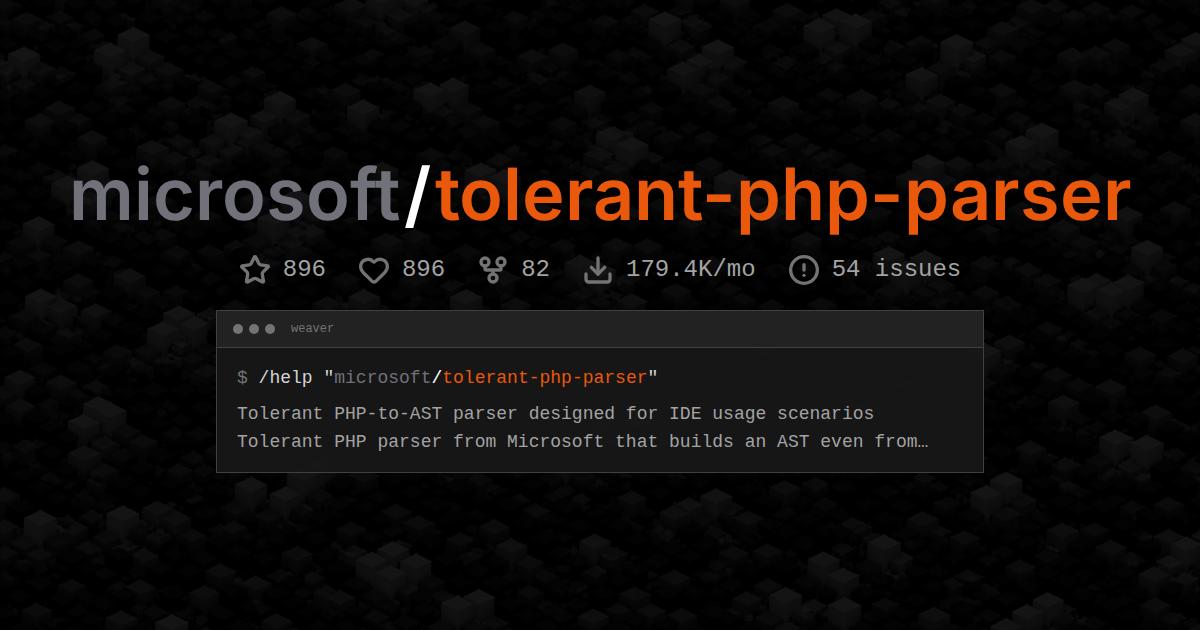Click the third titlebar dot of the terminal

click(270, 327)
